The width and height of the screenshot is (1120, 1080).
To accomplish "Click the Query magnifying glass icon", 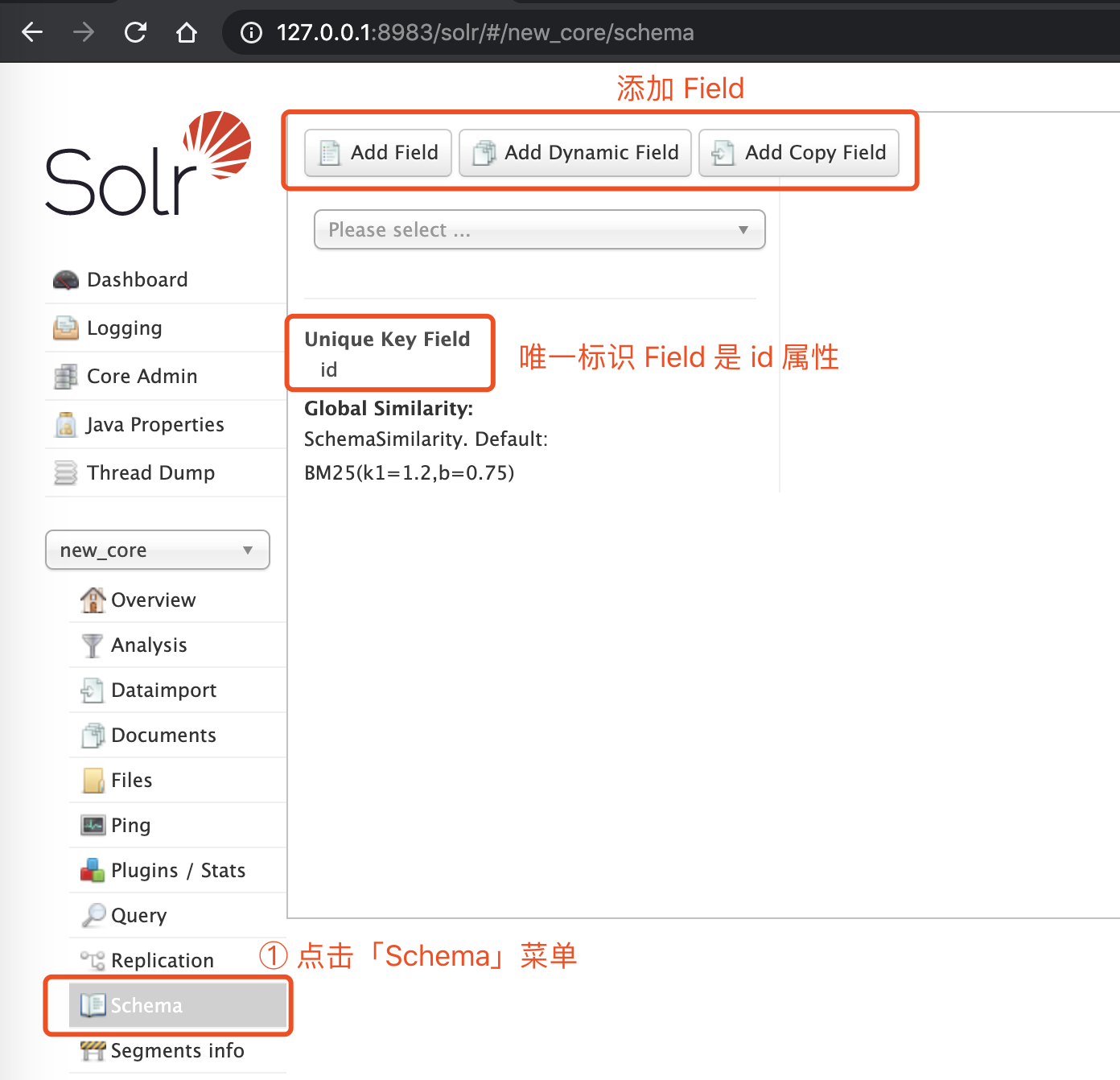I will [x=93, y=915].
